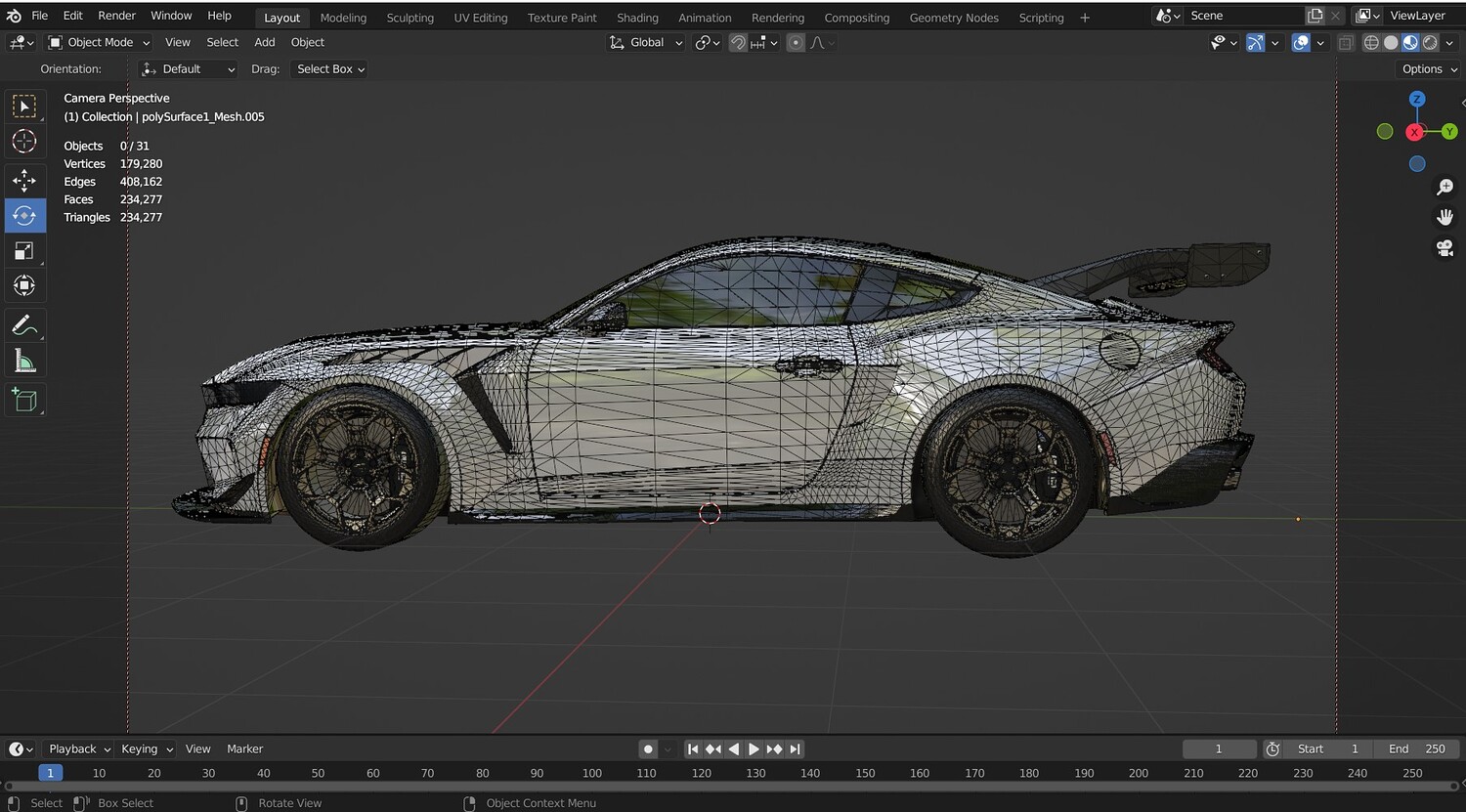Switch to solid viewport shading
Viewport: 1466px width, 812px height.
coord(1391,43)
